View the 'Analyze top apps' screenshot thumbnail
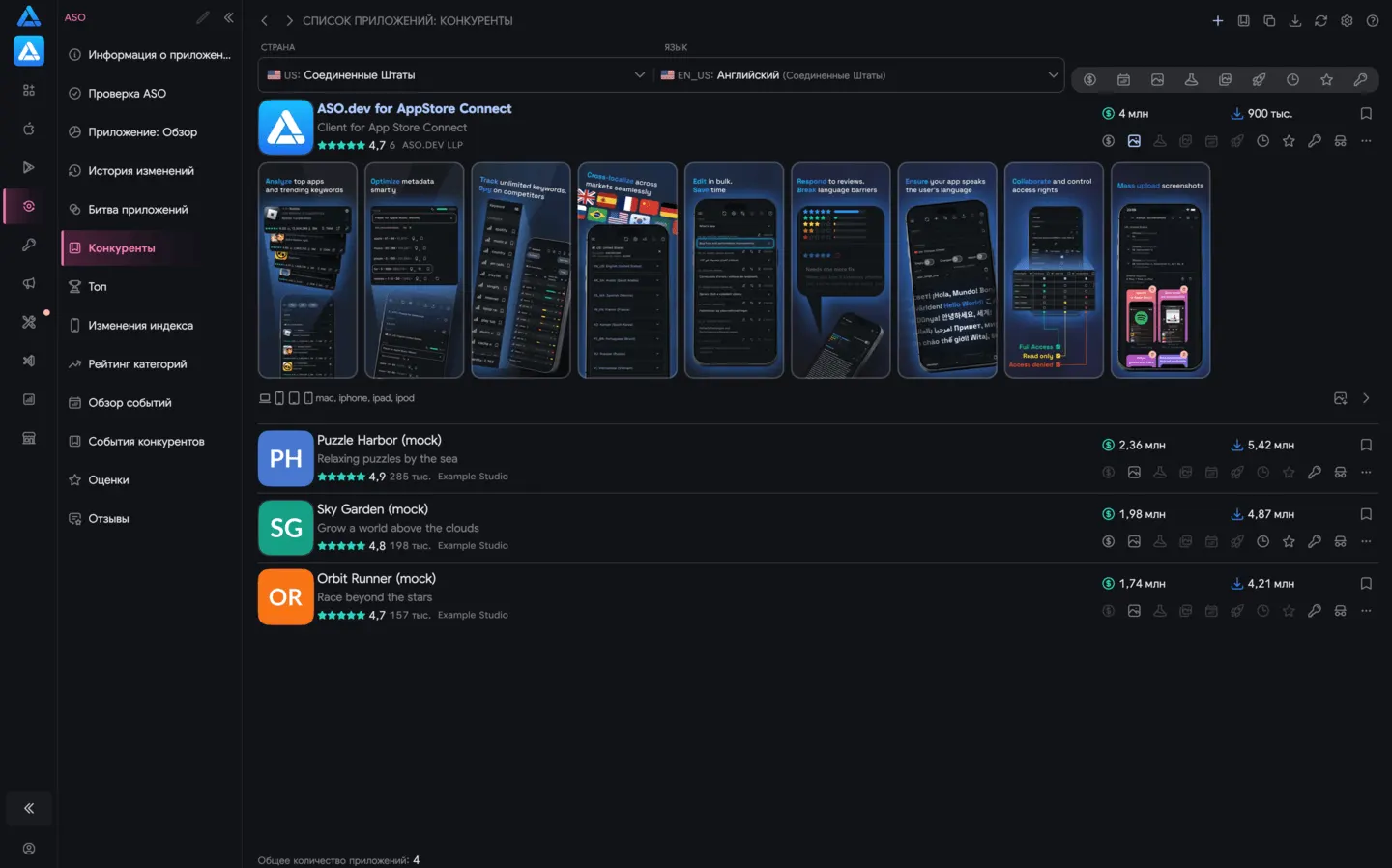 307,271
